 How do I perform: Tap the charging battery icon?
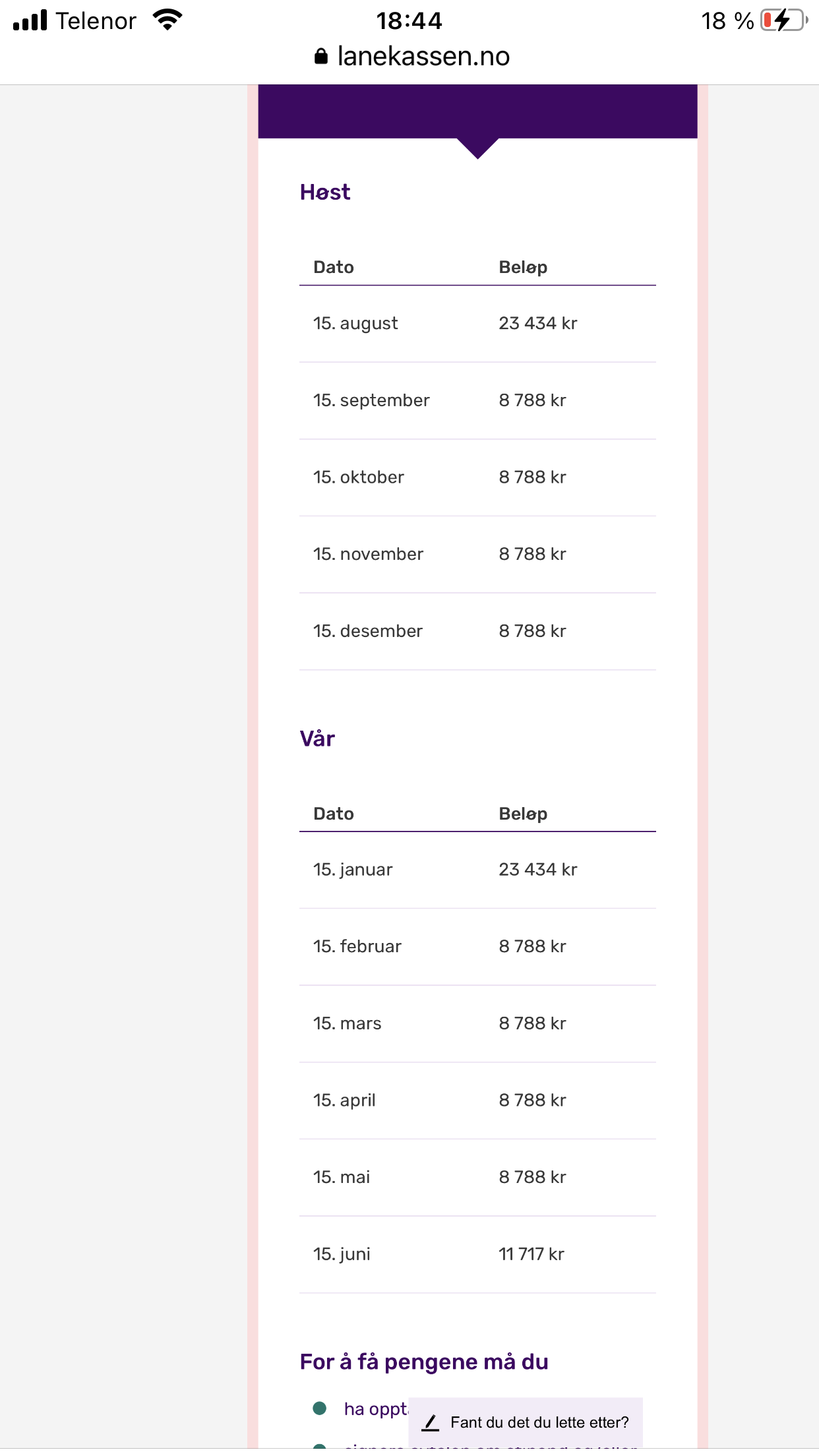[x=783, y=20]
